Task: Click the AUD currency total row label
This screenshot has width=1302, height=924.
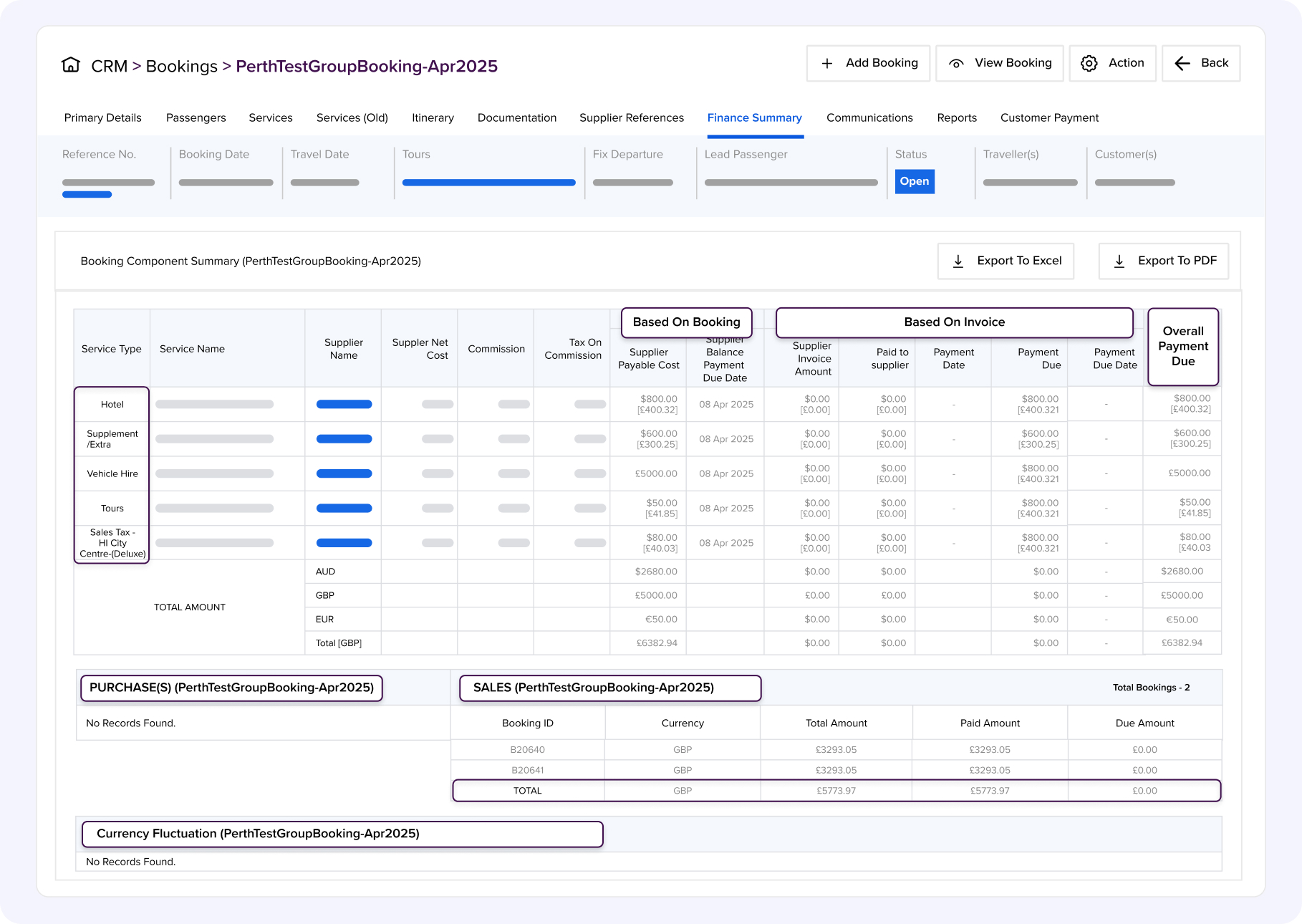Action: [x=325, y=572]
